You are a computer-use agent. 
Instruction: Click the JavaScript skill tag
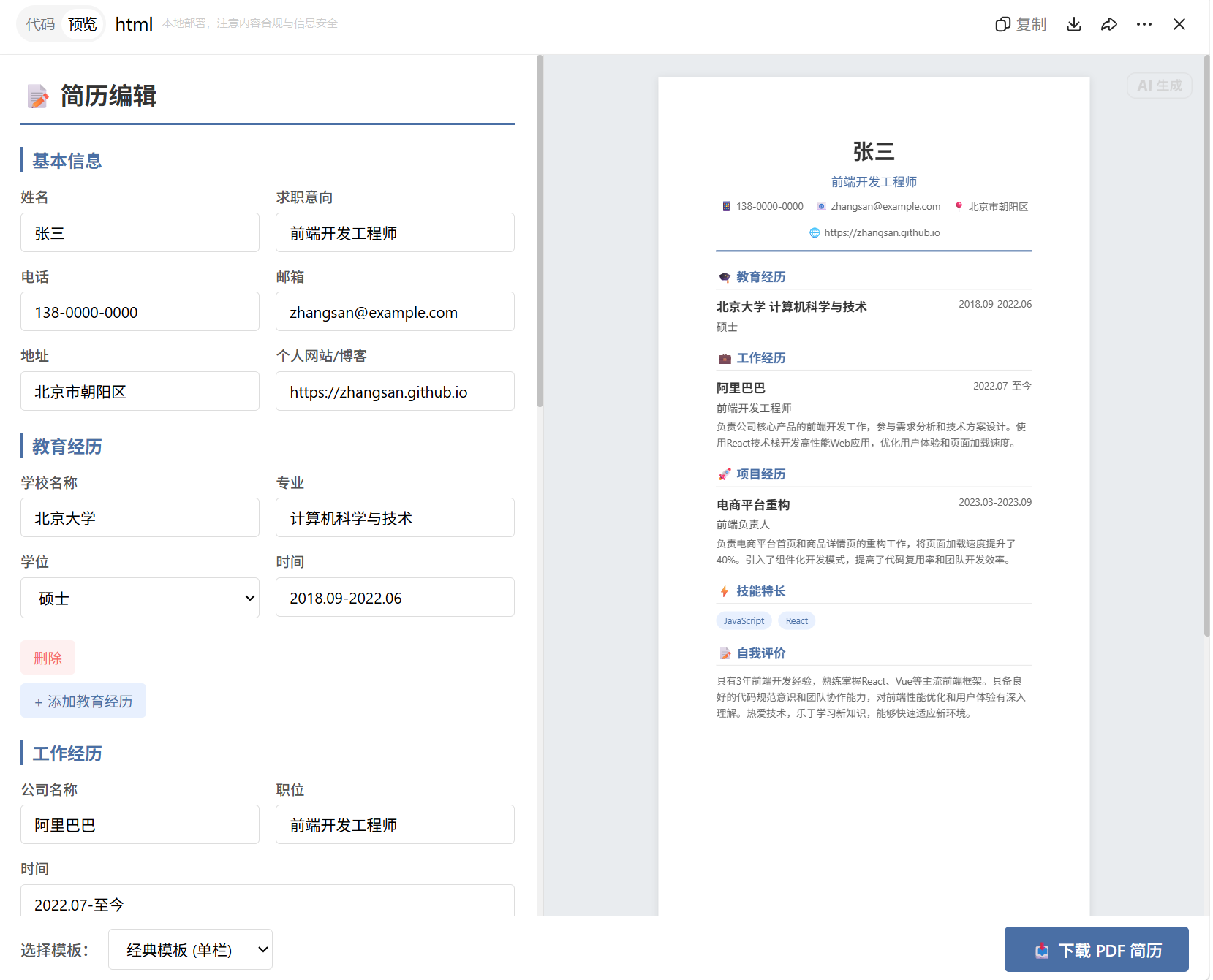[x=744, y=620]
